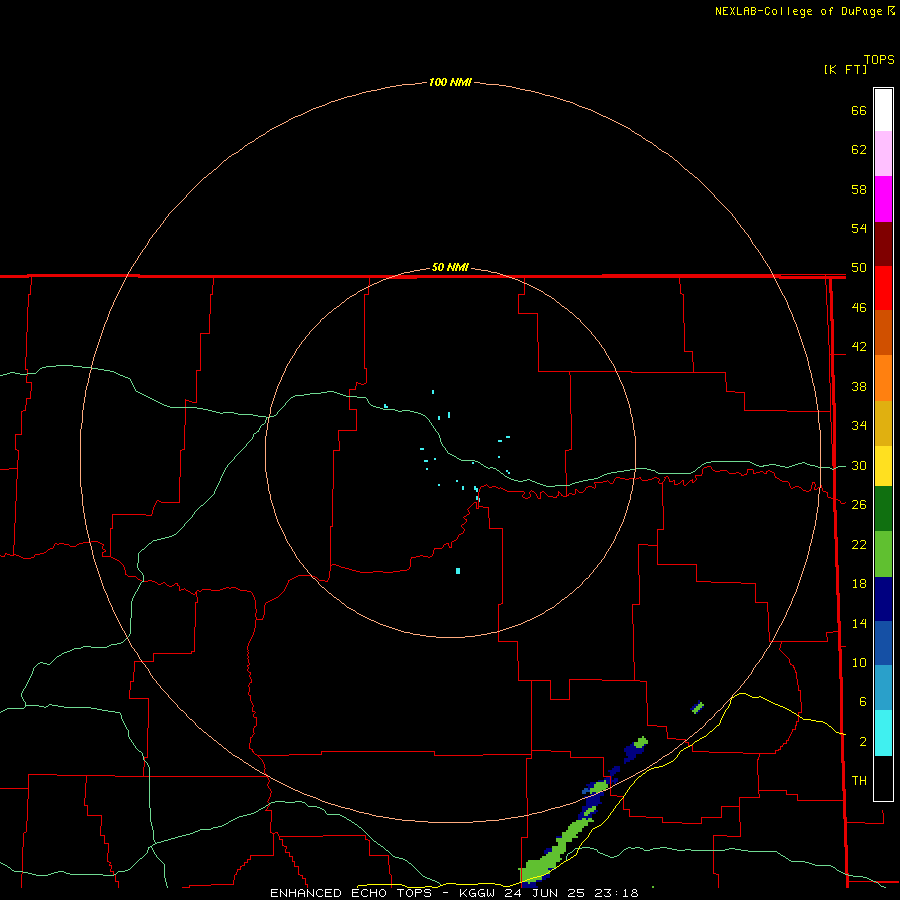This screenshot has height=900, width=900.
Task: Click the light green legend swatch
Action: (883, 554)
